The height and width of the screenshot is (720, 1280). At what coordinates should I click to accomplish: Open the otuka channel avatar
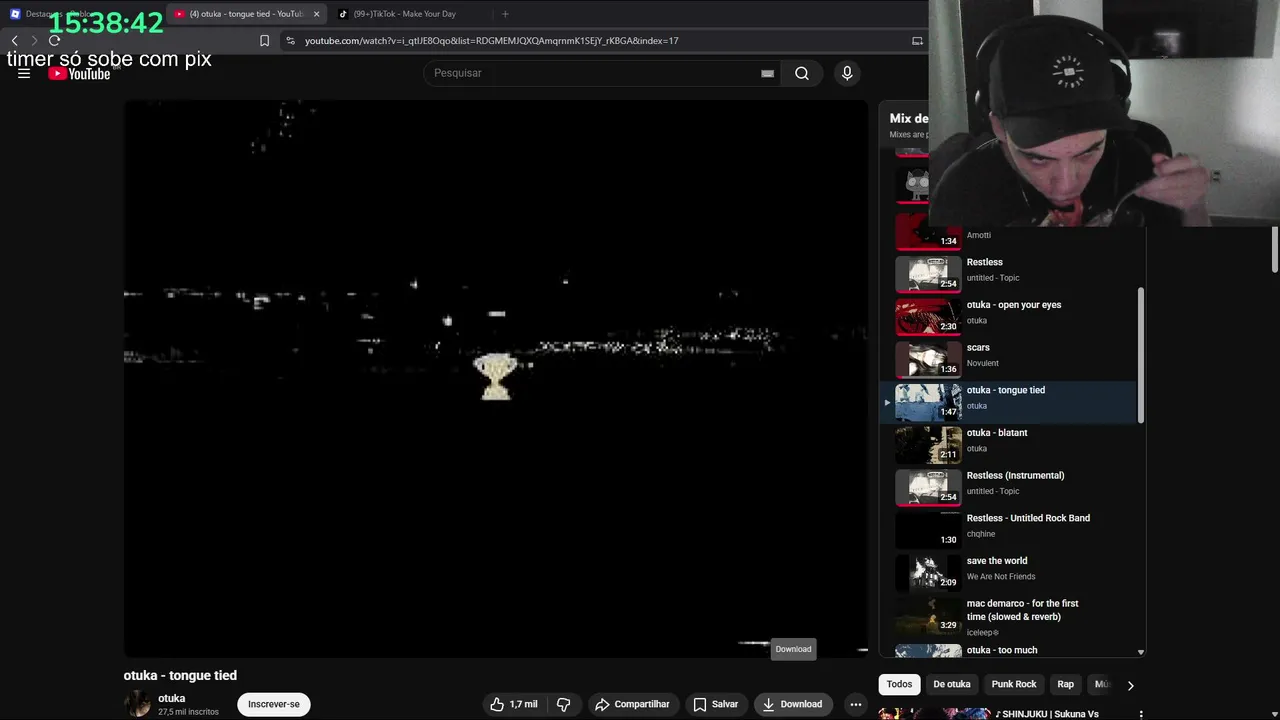tap(137, 704)
